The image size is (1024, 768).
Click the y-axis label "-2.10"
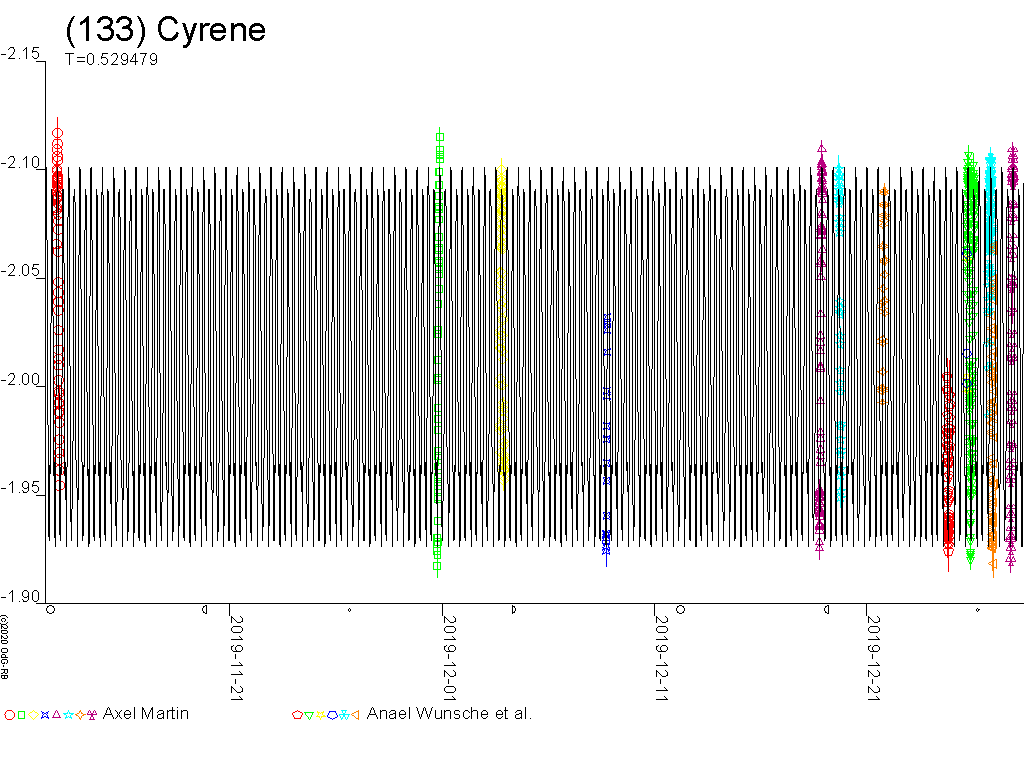click(20, 162)
